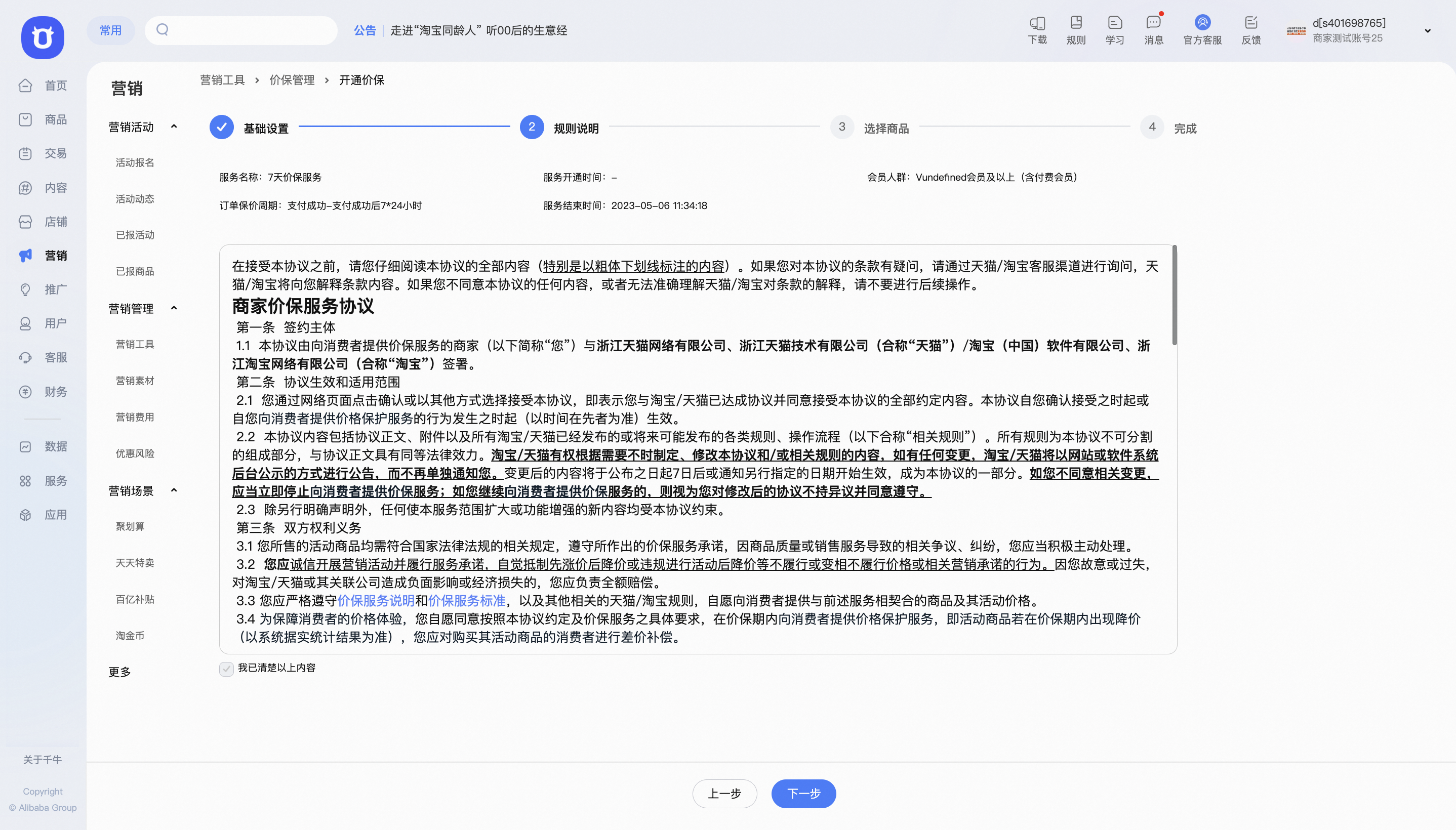Screen dimensions: 1456x830
Task: Select 活动报名 menu item
Action: (x=135, y=162)
